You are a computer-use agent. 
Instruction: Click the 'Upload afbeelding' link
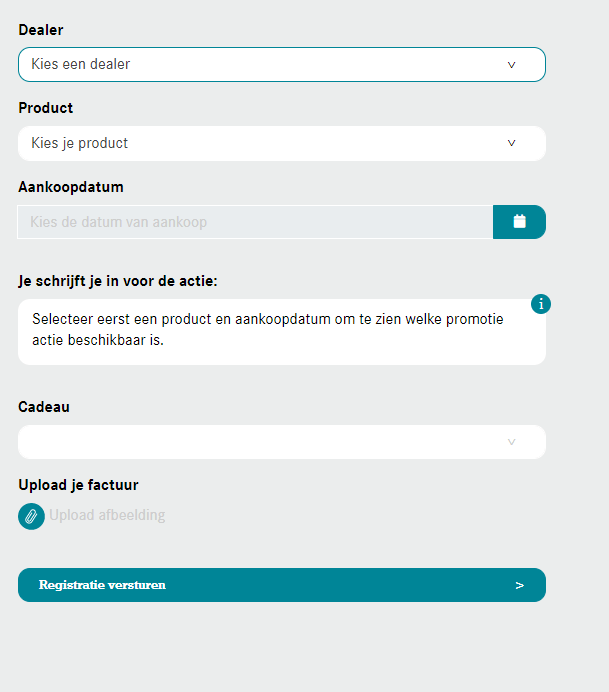coord(107,516)
